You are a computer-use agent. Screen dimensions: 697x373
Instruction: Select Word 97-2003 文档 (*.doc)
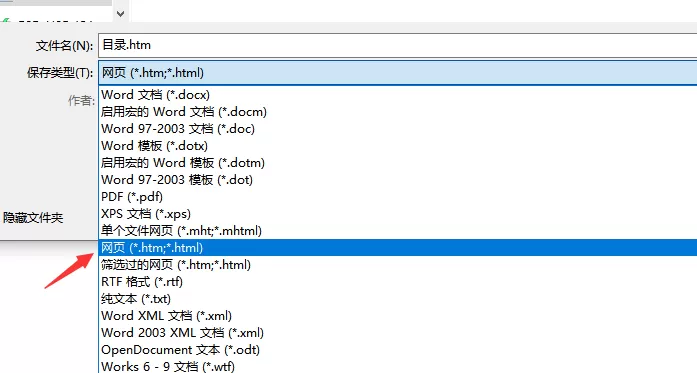pos(397,128)
